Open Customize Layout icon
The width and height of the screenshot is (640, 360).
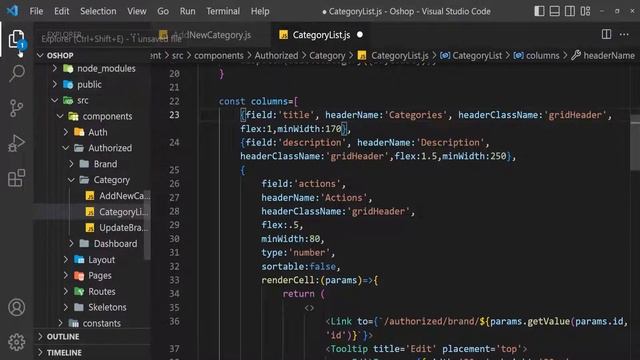click(x=585, y=11)
